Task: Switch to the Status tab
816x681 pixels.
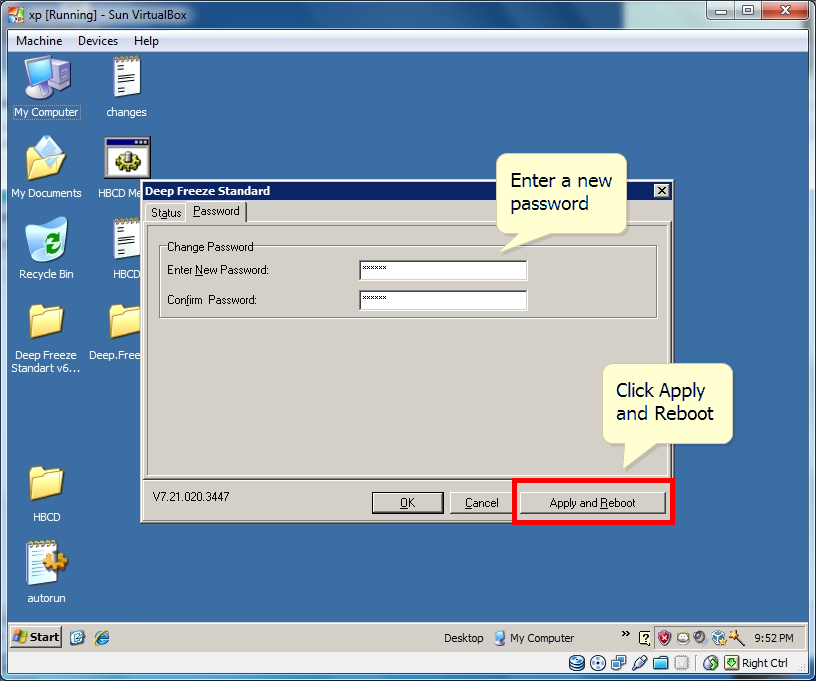Action: click(x=165, y=212)
